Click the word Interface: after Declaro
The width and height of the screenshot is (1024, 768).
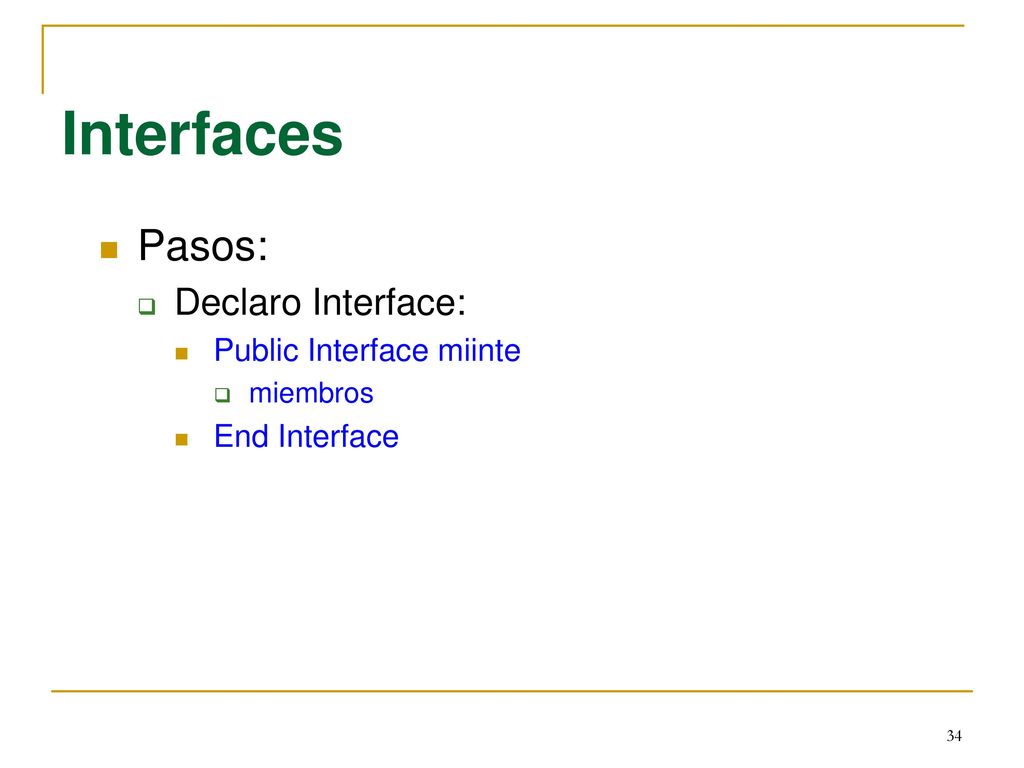coord(389,302)
